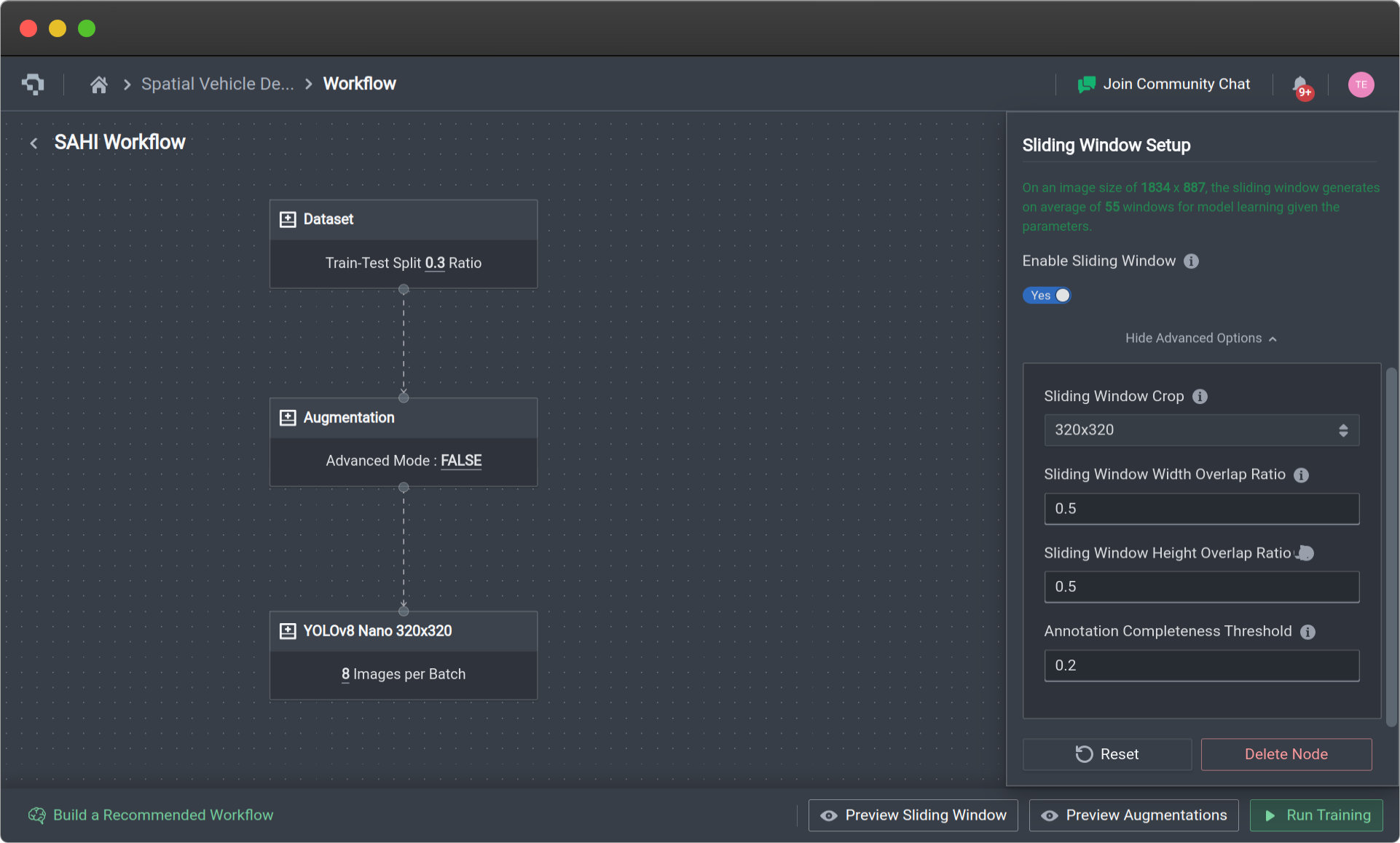Collapse advanced options via Hide Advanced Options chevron
Screen dimensions: 1400x843
click(1273, 338)
